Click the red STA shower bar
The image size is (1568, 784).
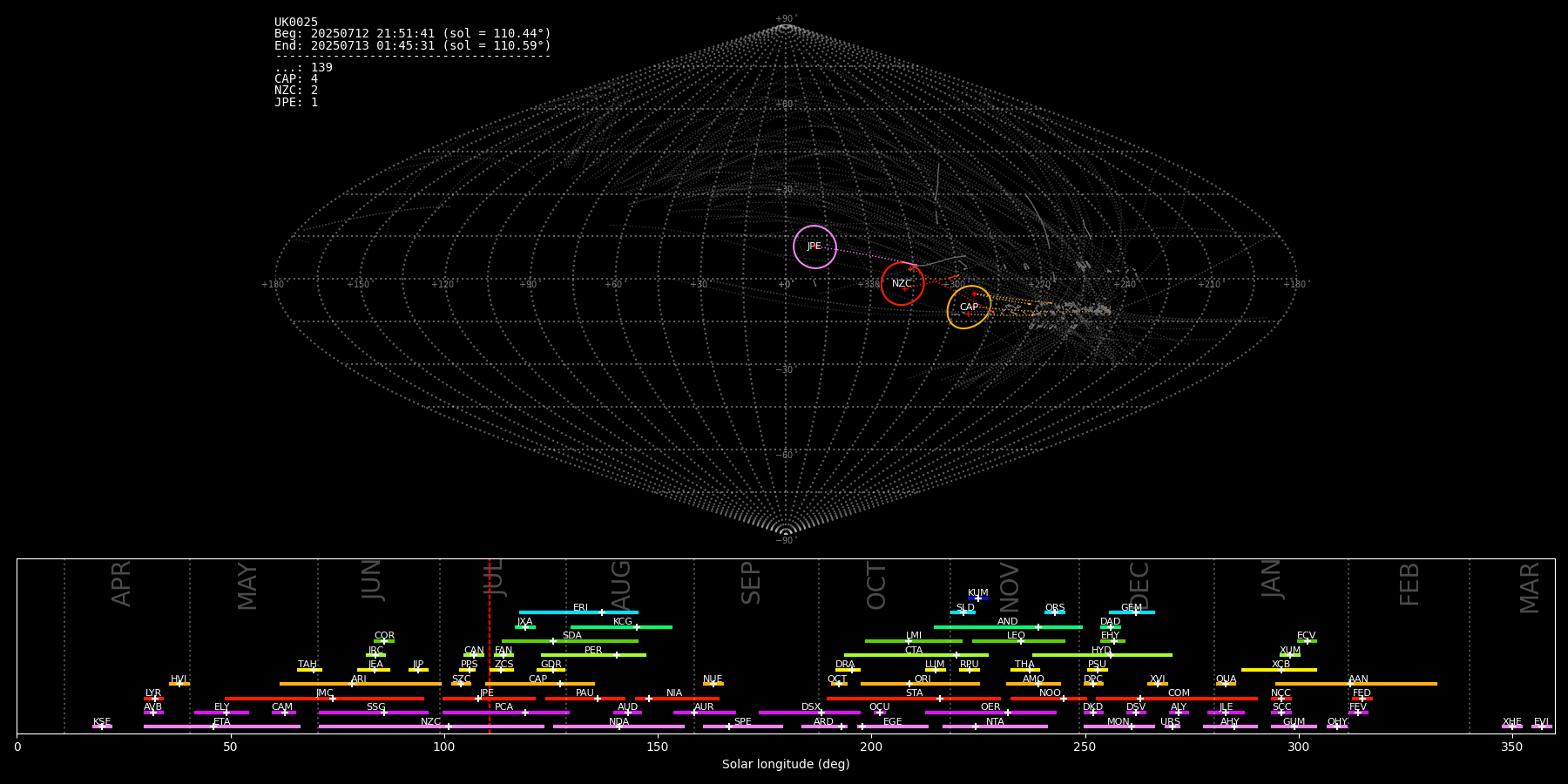coord(914,698)
